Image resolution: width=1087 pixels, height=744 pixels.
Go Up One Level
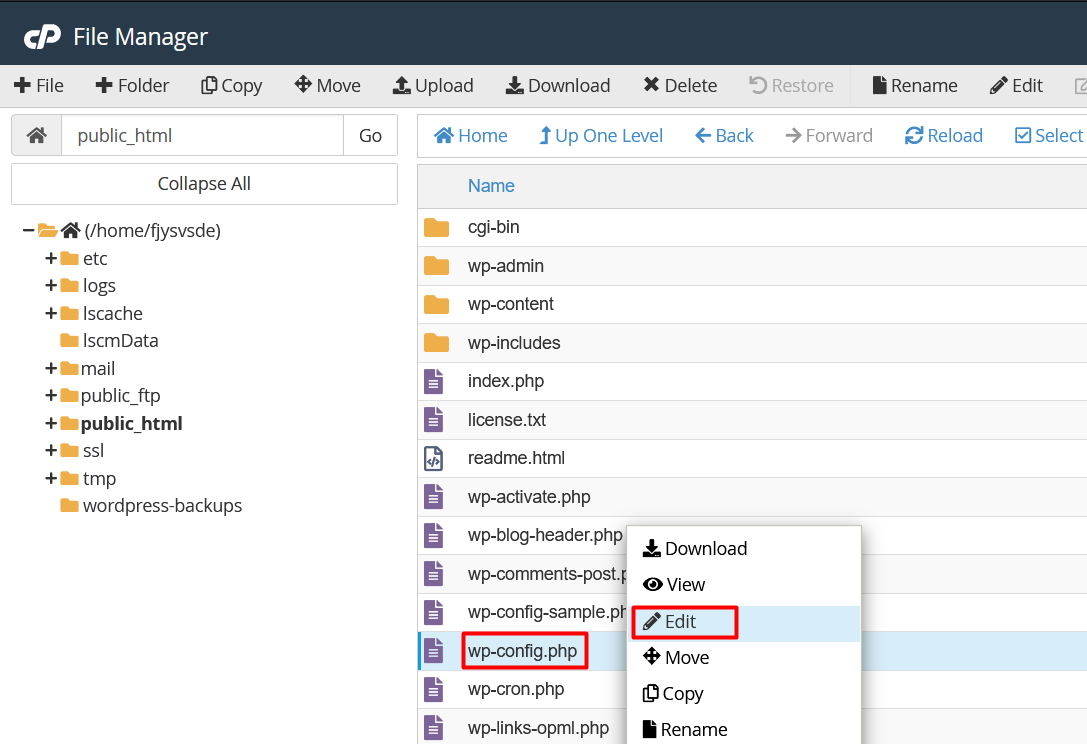point(601,136)
